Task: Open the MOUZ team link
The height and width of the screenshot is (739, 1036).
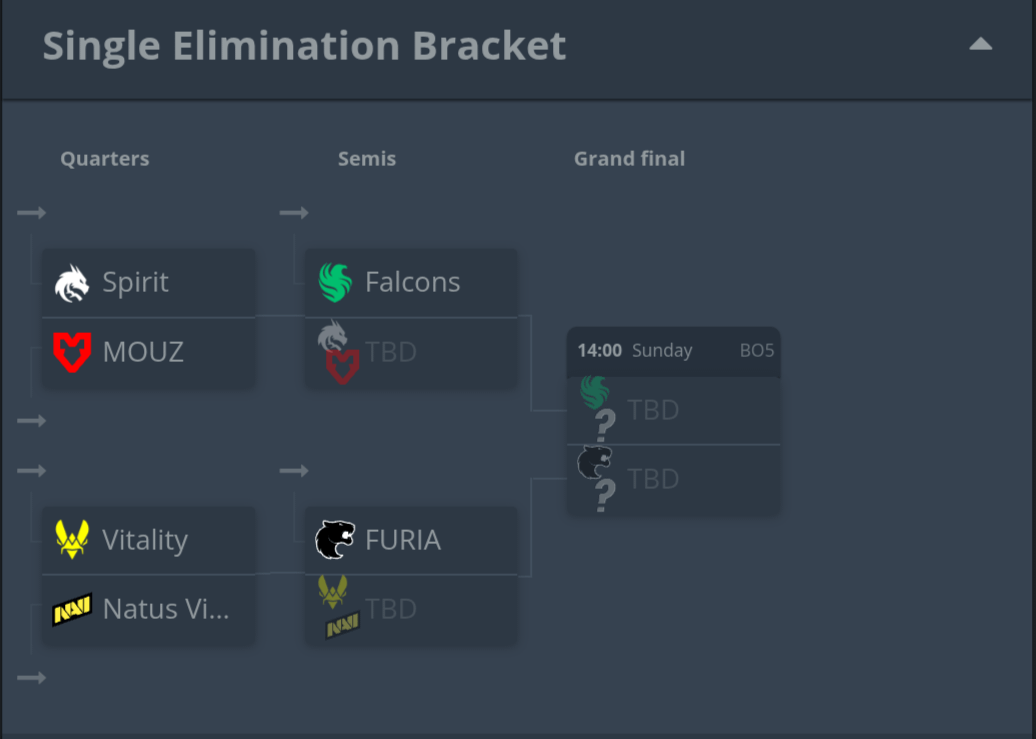Action: (143, 352)
